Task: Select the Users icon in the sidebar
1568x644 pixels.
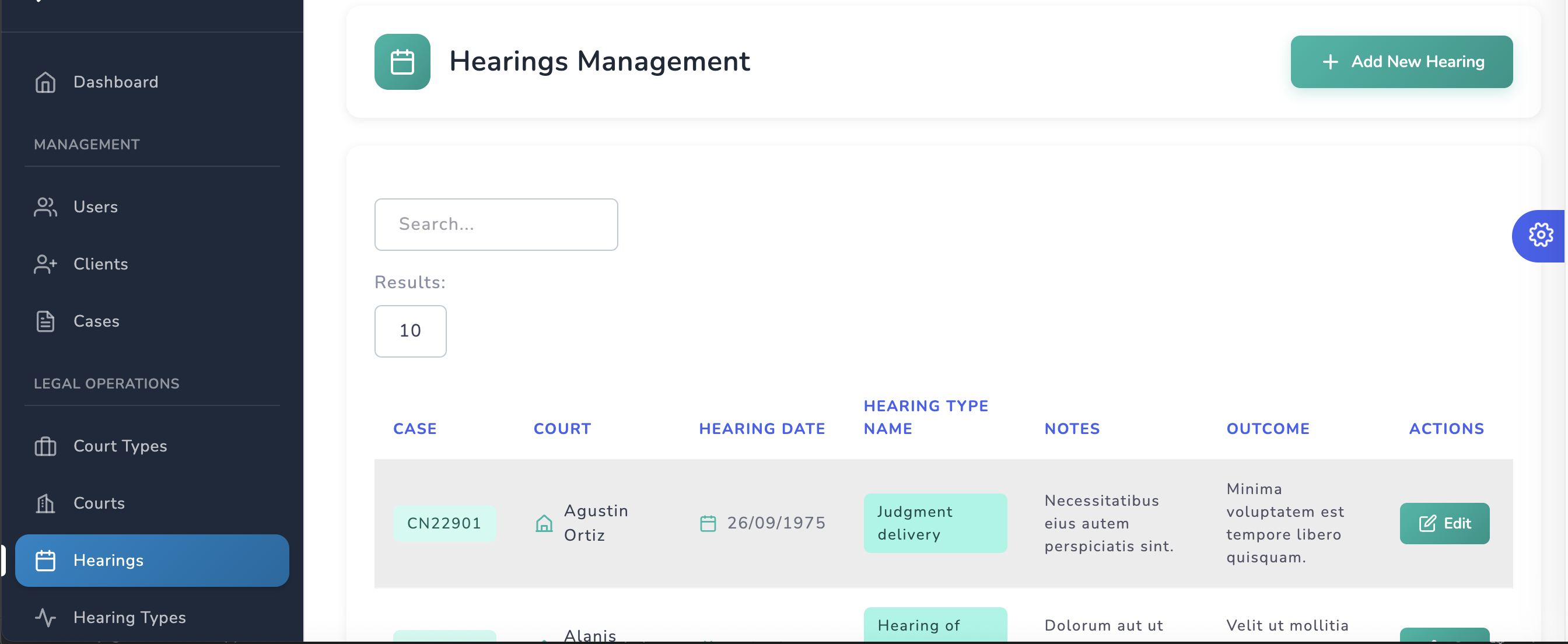Action: [45, 207]
